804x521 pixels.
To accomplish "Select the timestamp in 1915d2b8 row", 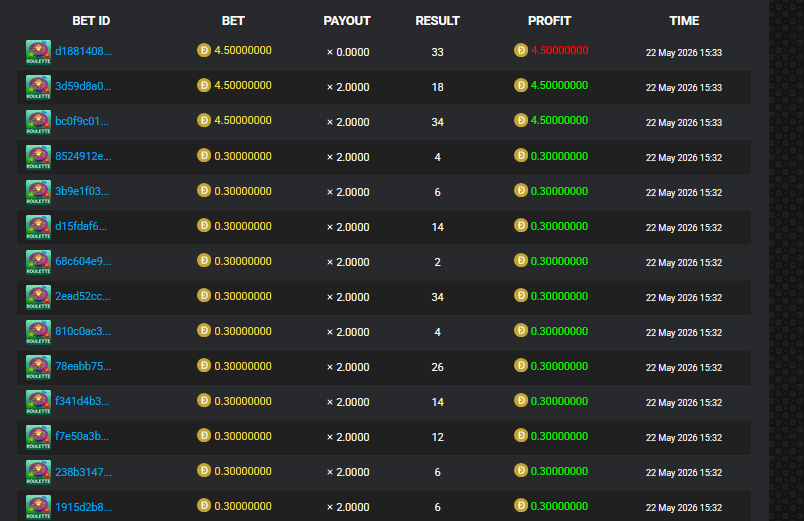I will pos(684,507).
